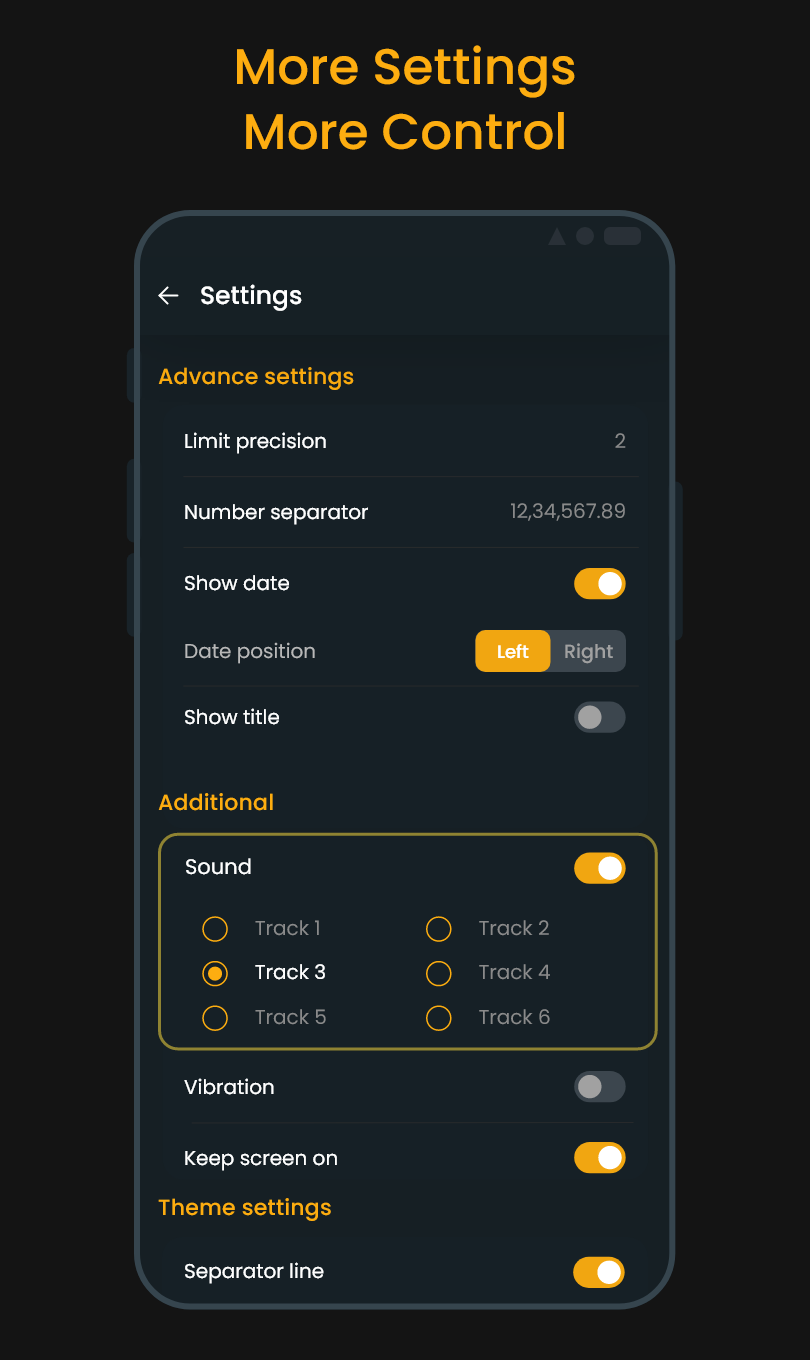Disable the Keep screen on switch
810x1360 pixels.
(599, 1158)
